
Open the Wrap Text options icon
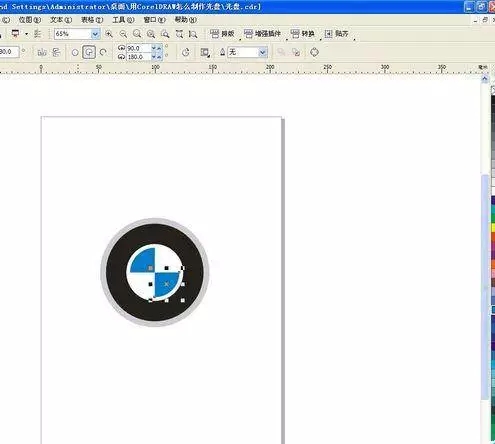coord(205,52)
